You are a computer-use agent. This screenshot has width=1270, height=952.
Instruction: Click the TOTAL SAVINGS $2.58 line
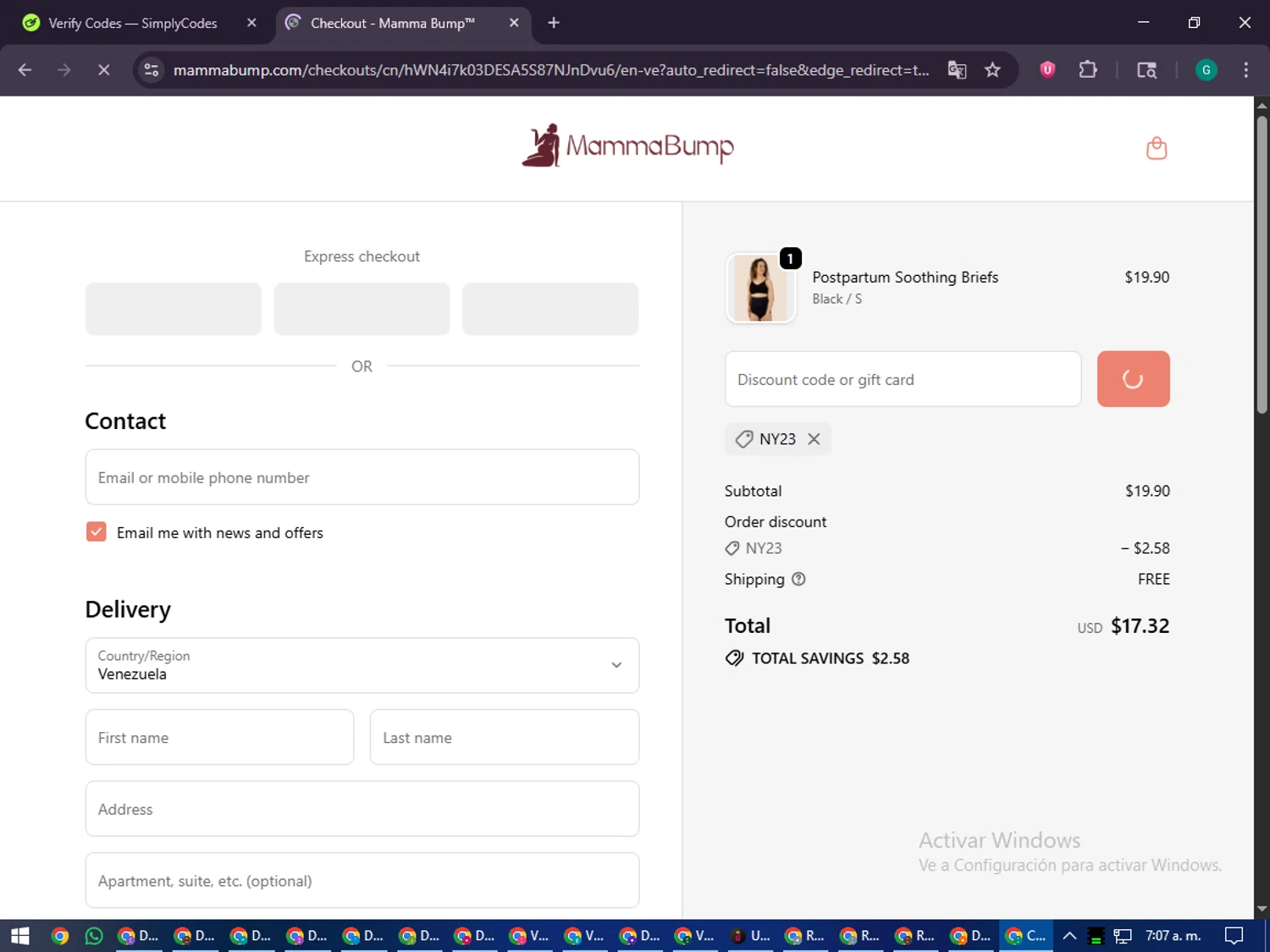(x=817, y=658)
